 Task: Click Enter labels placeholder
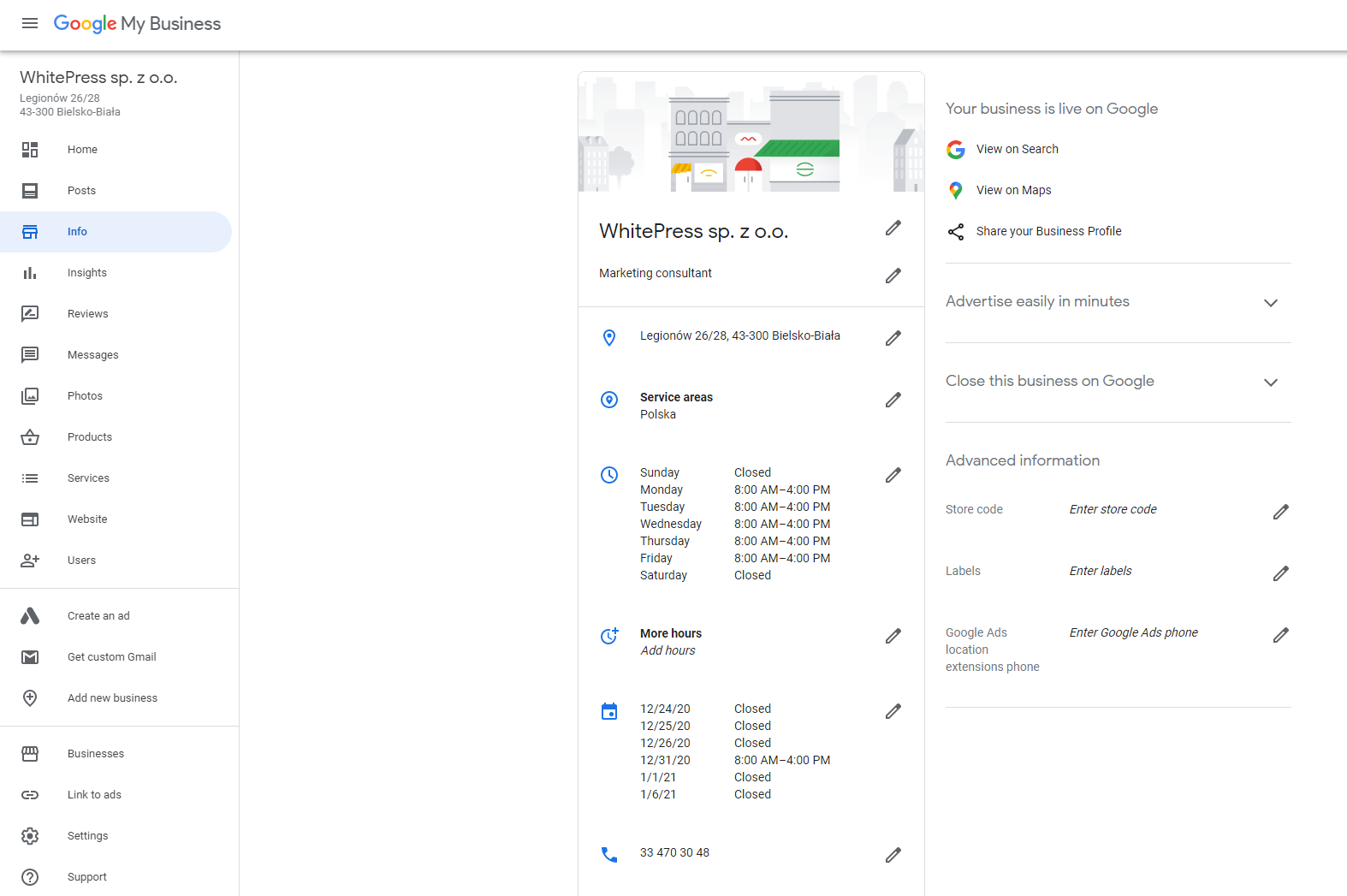click(1101, 571)
